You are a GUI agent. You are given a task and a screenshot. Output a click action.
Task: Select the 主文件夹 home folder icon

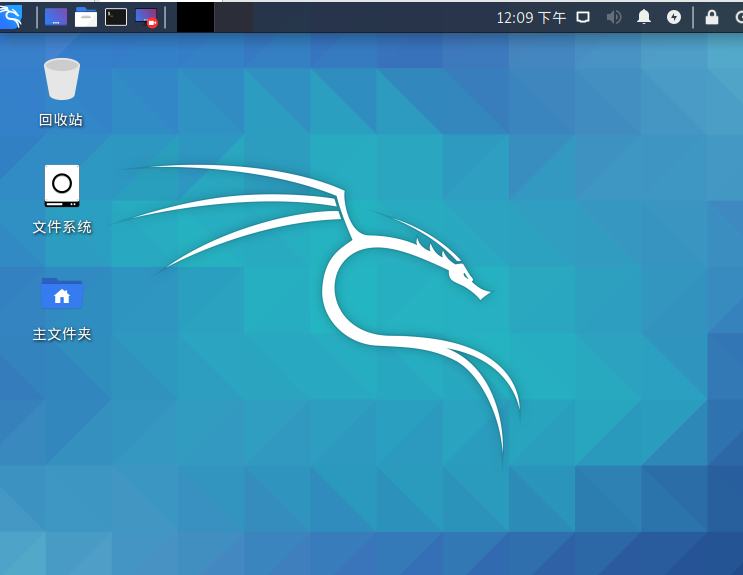[x=62, y=293]
